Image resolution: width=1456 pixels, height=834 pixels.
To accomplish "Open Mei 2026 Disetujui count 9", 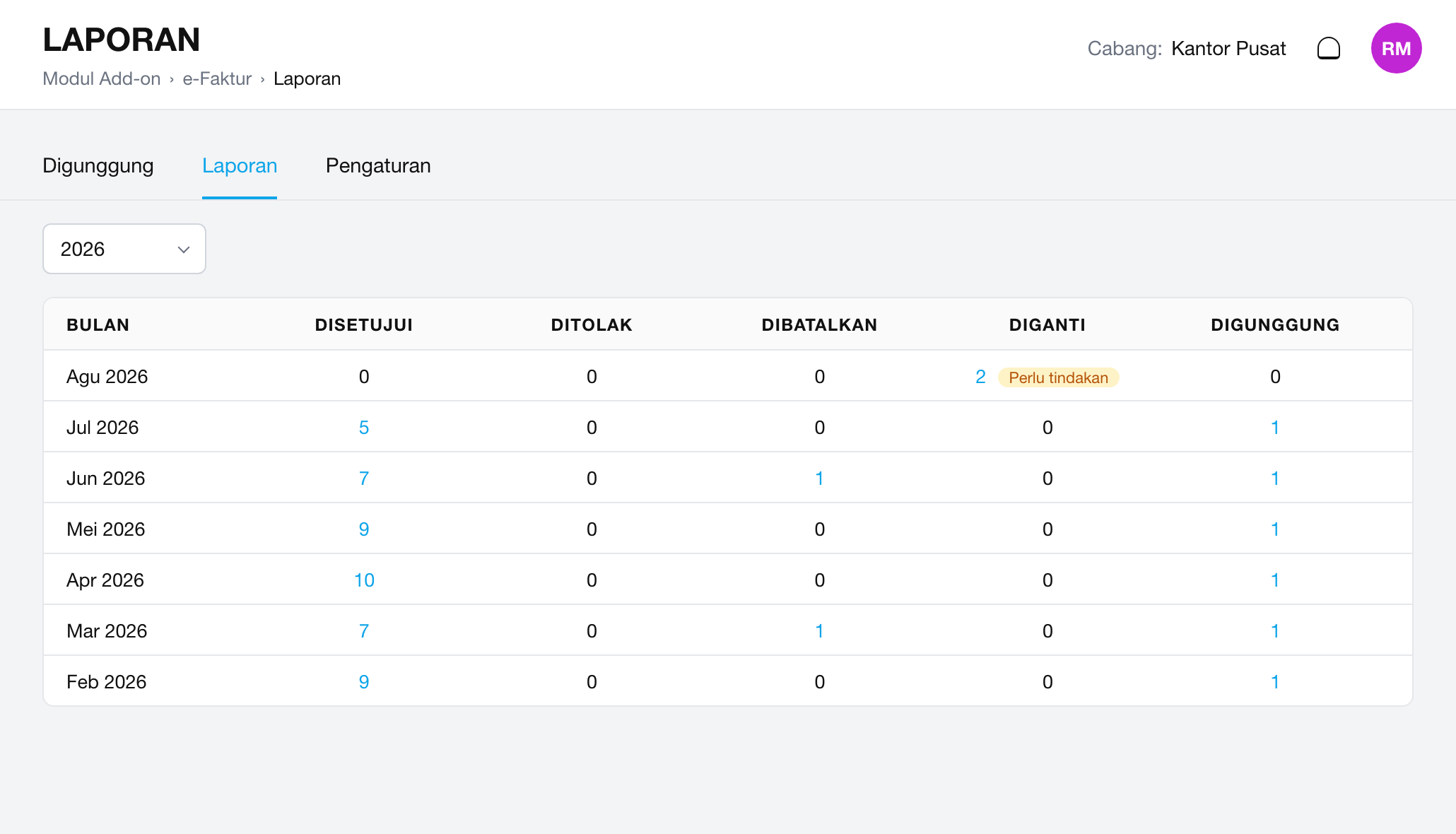I will [x=364, y=529].
